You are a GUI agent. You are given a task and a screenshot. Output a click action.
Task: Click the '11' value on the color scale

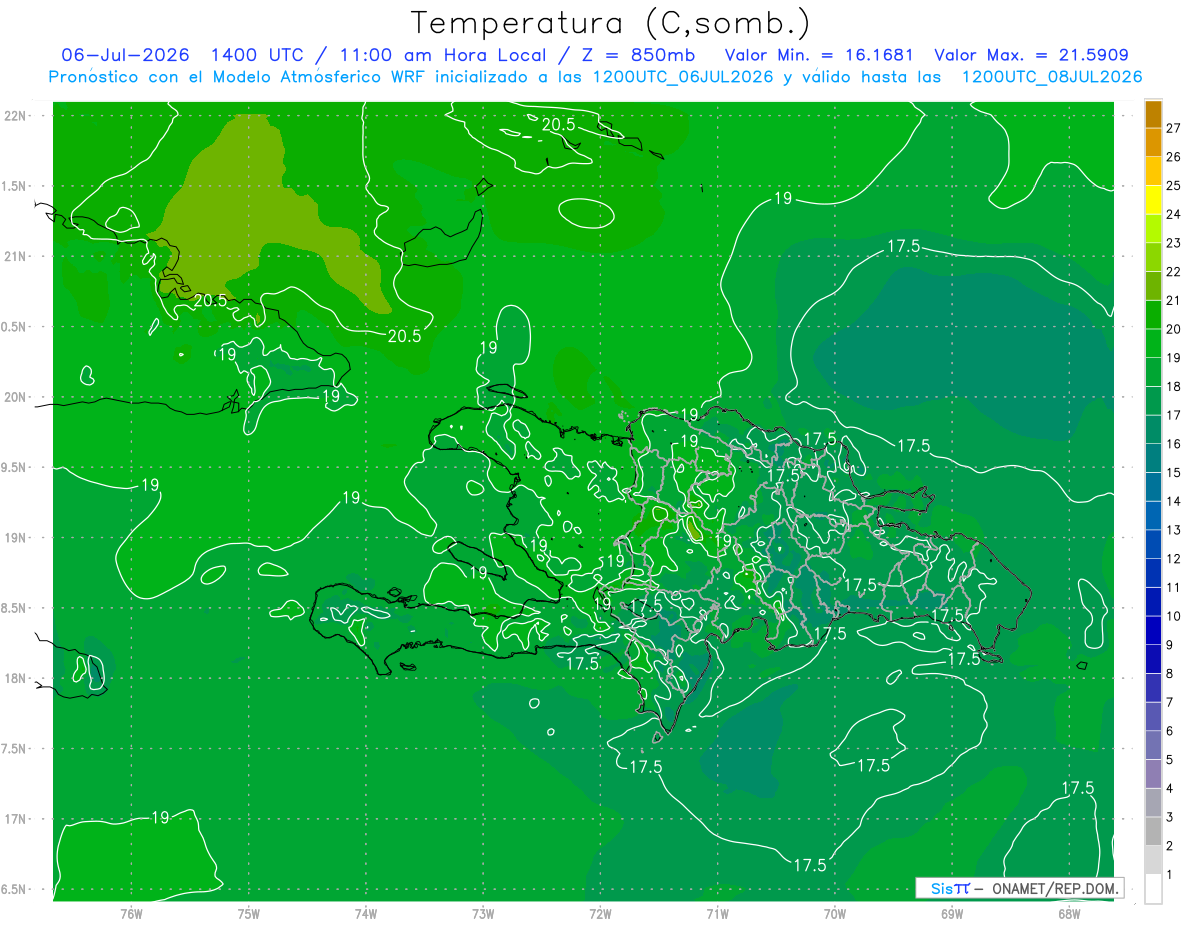point(1173,587)
